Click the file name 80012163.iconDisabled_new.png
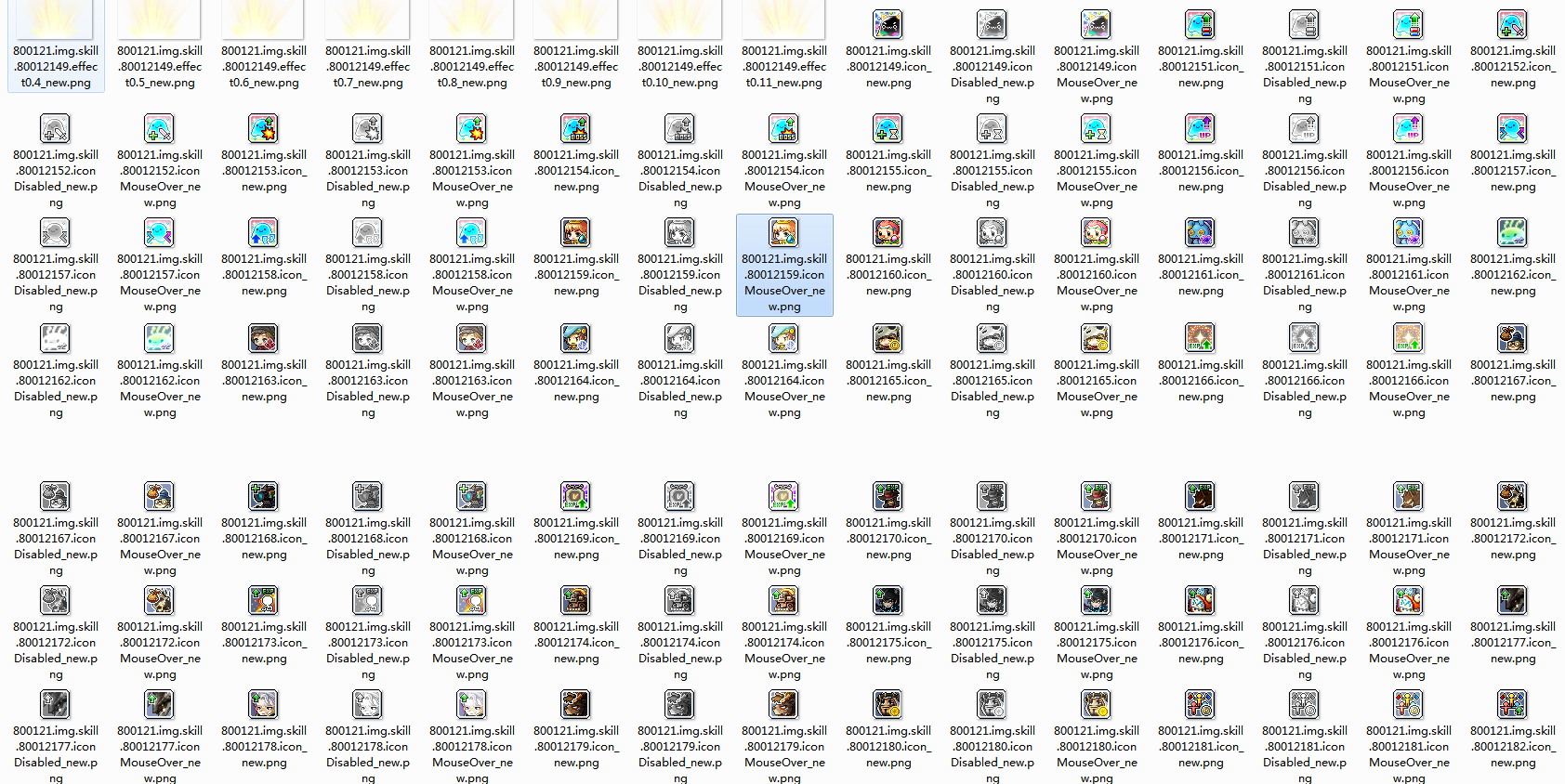Image resolution: width=1565 pixels, height=784 pixels. click(368, 388)
